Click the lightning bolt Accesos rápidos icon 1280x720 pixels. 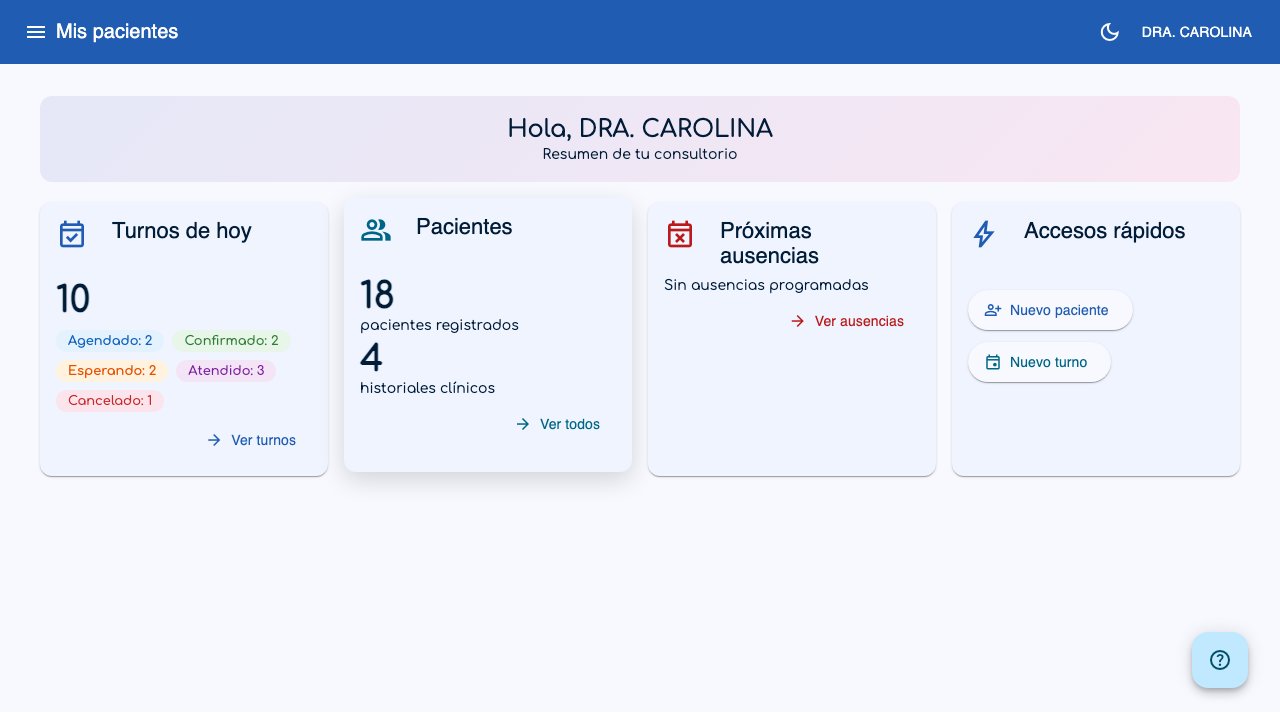[984, 234]
